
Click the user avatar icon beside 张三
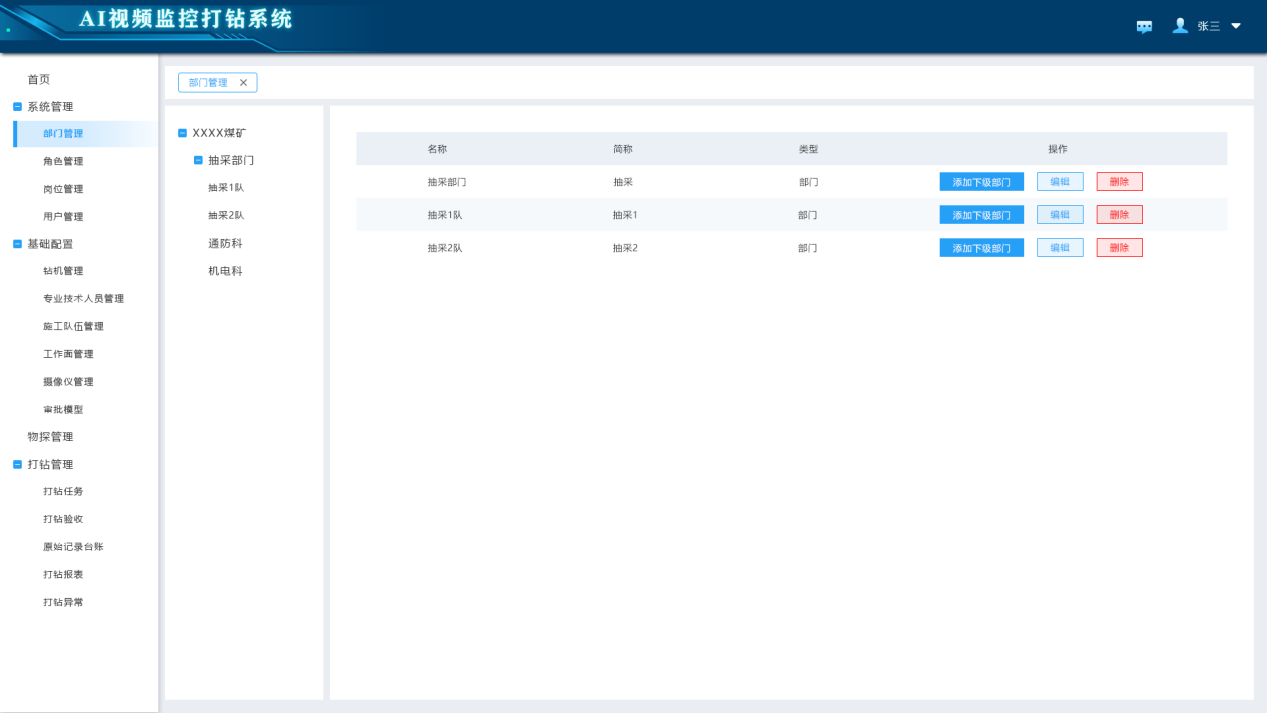1180,26
